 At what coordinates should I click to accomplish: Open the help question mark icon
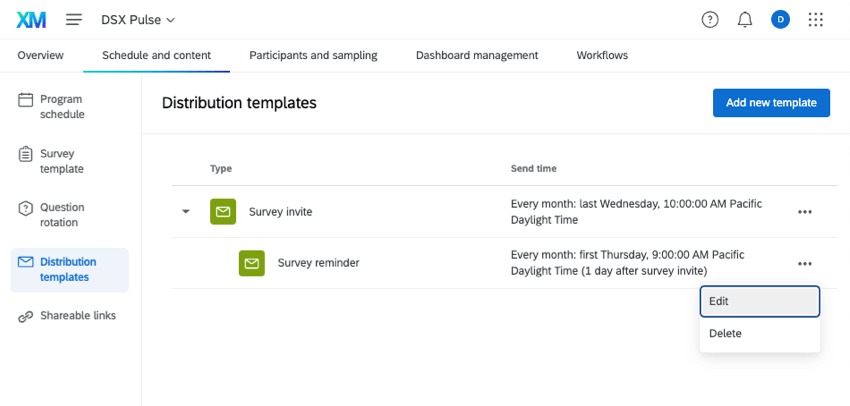point(710,20)
